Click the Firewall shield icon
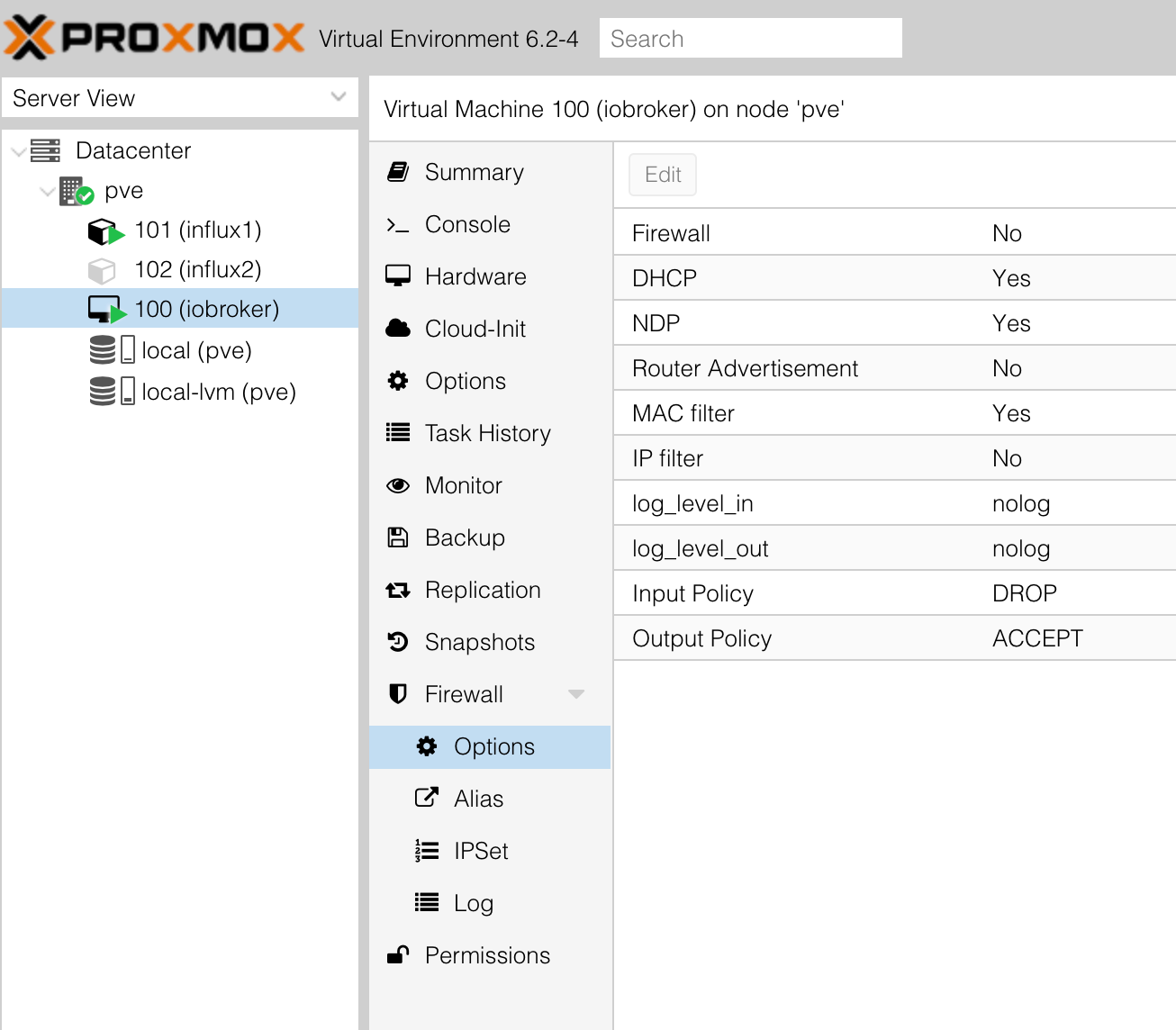 [x=398, y=694]
